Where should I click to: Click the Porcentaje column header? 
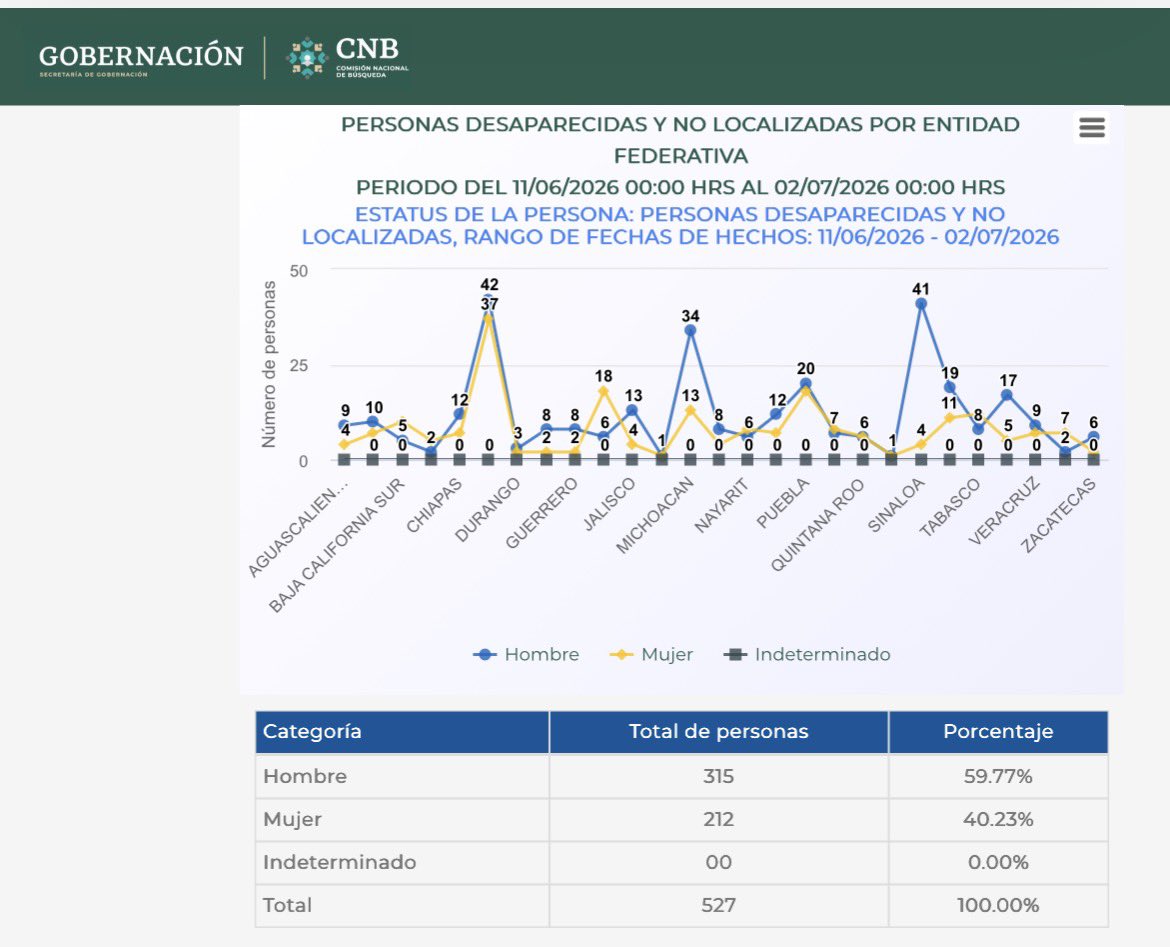[998, 732]
